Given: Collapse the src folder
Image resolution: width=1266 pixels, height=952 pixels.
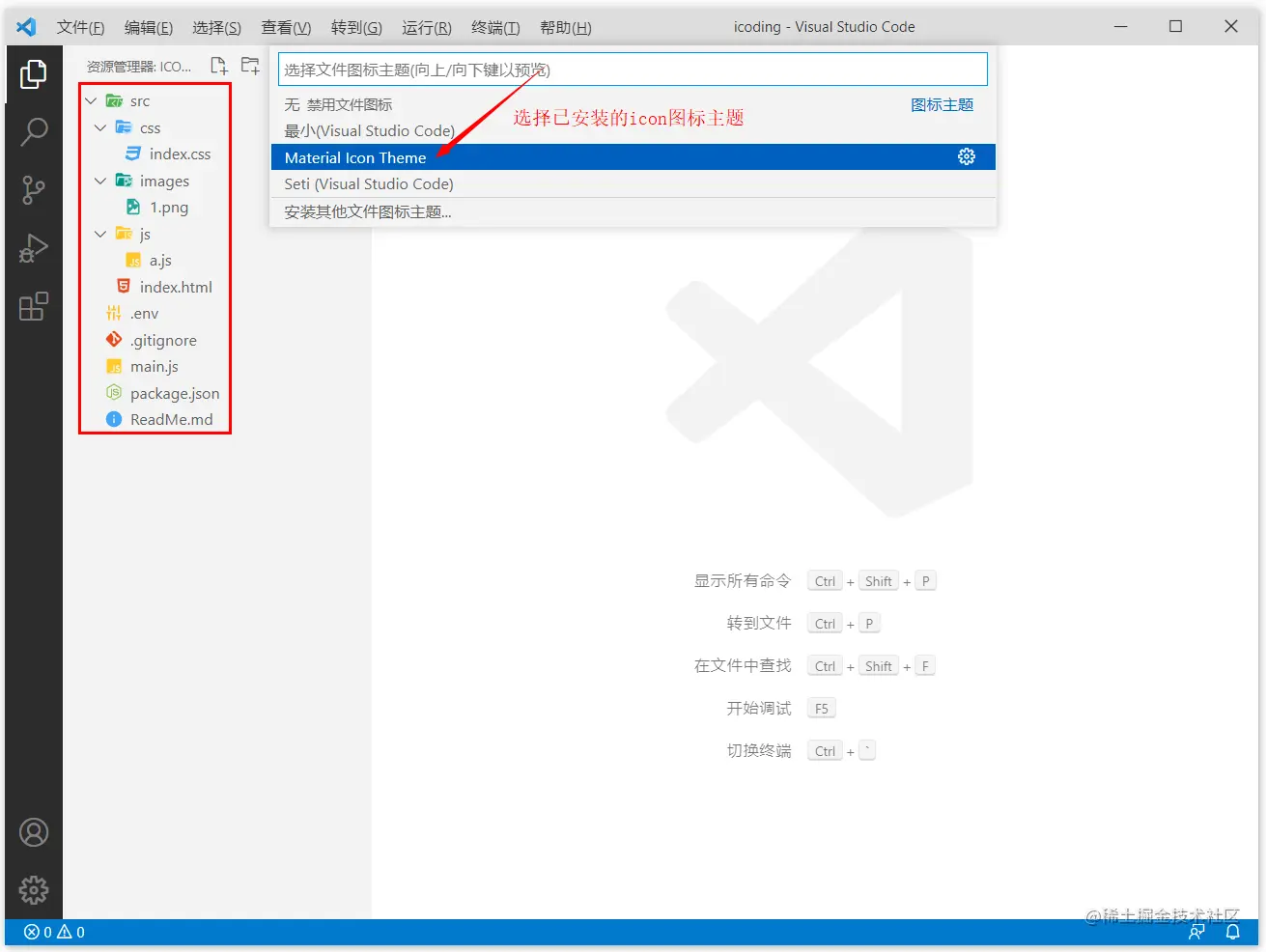Looking at the screenshot, I should pos(91,100).
